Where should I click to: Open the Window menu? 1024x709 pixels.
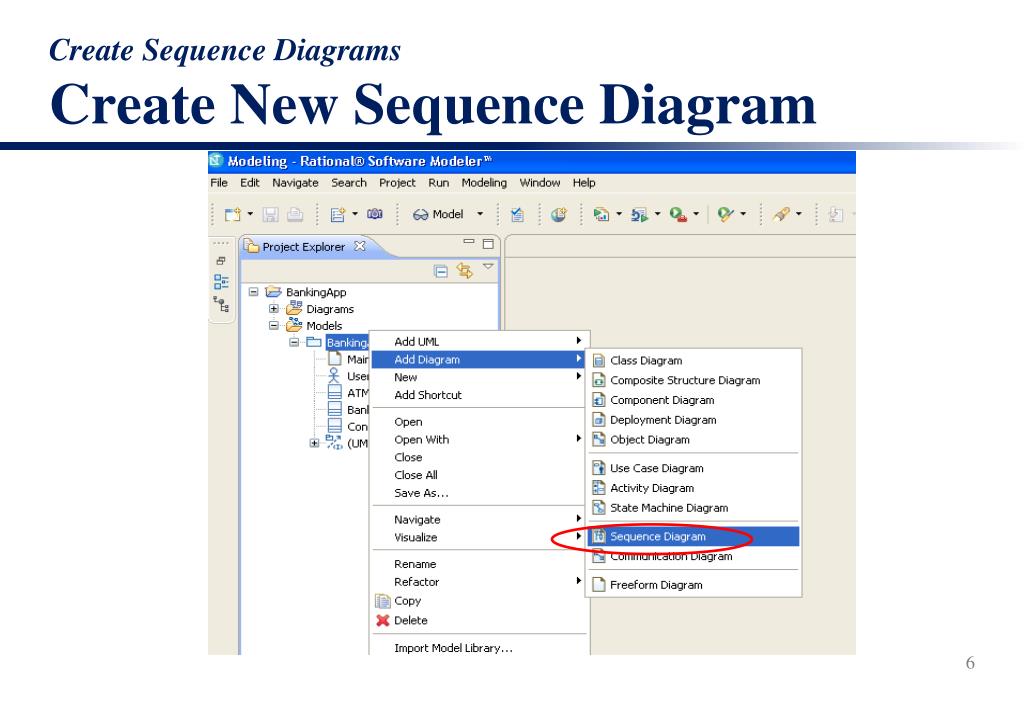pos(539,183)
